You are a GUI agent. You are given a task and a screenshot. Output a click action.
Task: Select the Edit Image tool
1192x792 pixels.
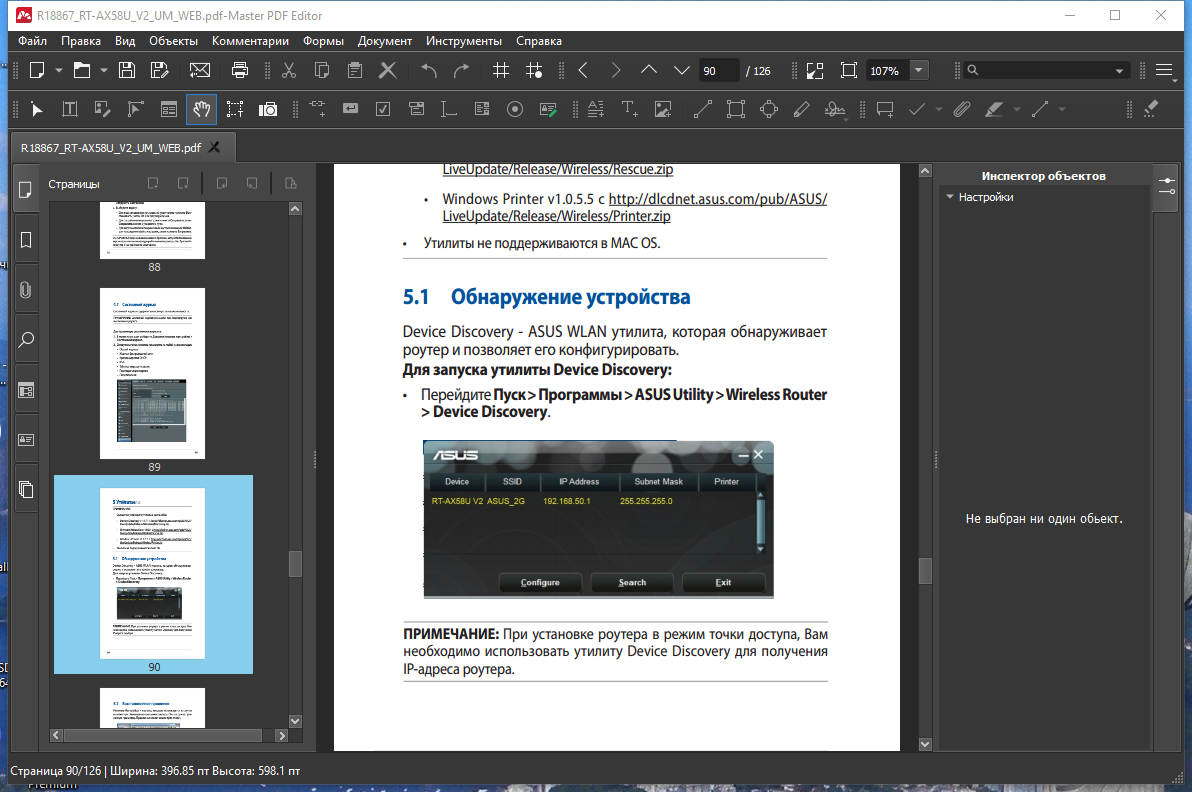pos(103,109)
